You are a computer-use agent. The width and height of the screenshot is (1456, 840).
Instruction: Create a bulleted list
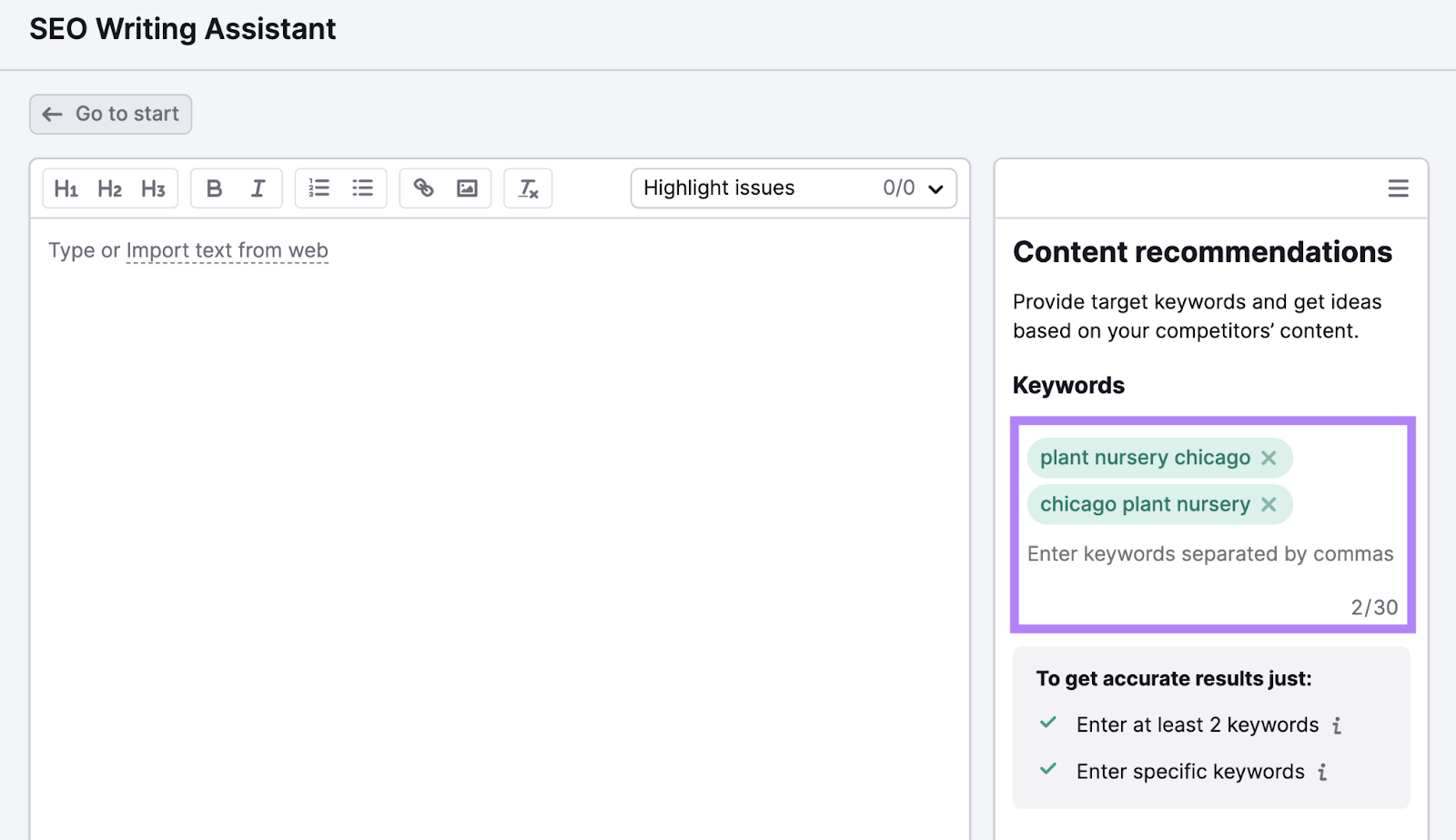(x=362, y=188)
